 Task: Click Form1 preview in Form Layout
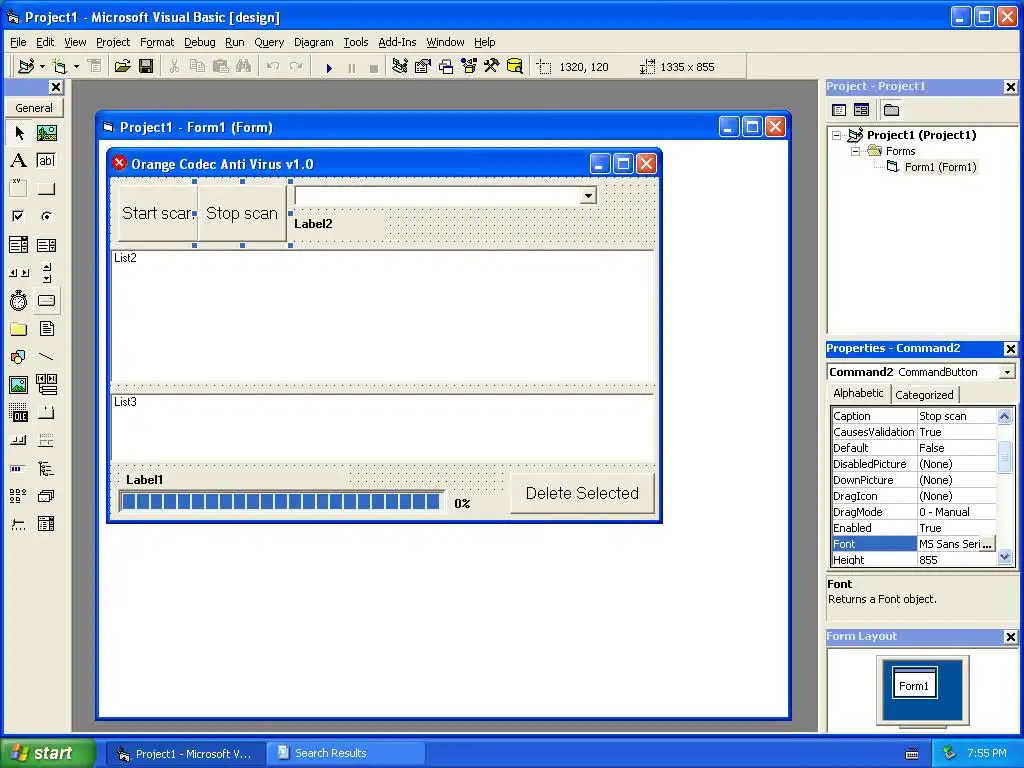pyautogui.click(x=914, y=683)
